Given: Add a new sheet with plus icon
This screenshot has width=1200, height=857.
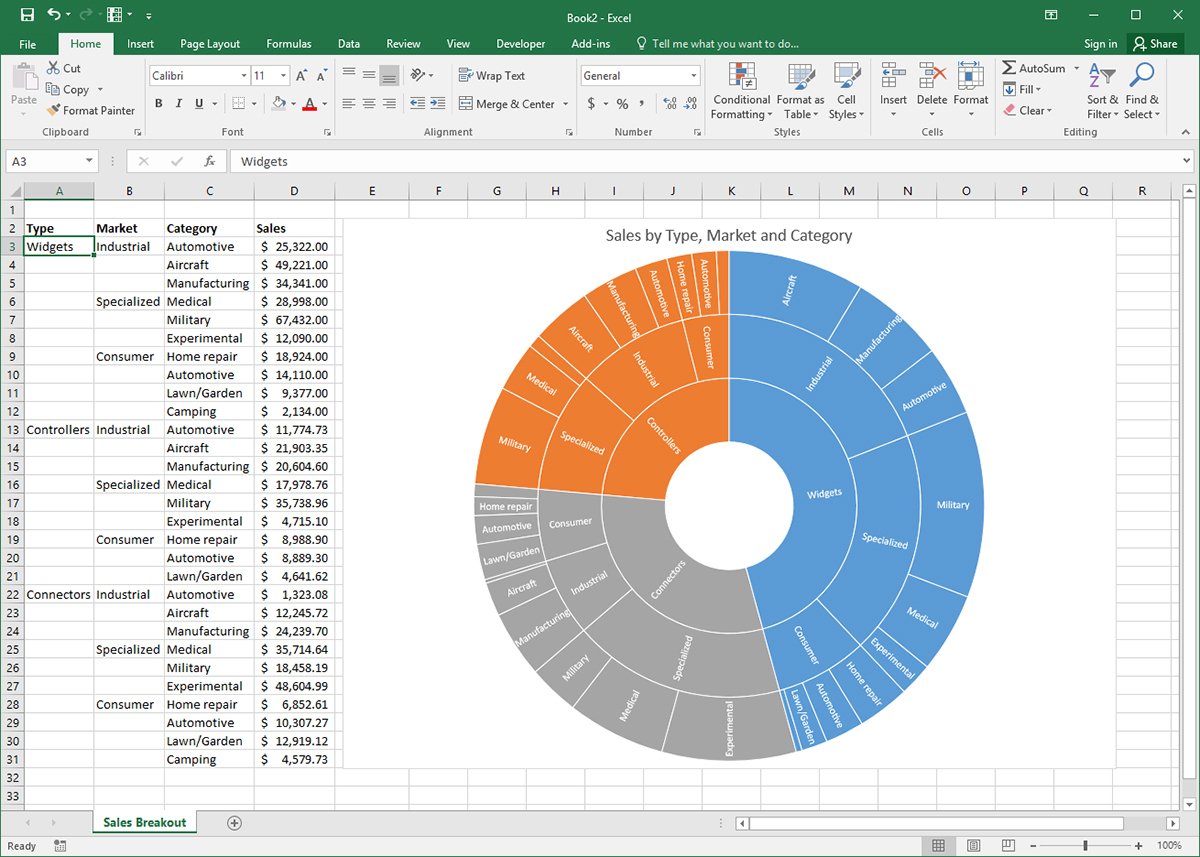Looking at the screenshot, I should tap(234, 822).
